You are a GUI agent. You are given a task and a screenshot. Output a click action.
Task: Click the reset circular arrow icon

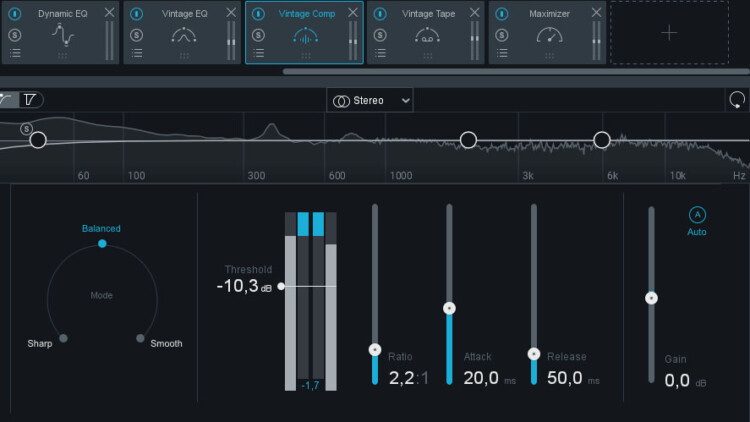(737, 100)
